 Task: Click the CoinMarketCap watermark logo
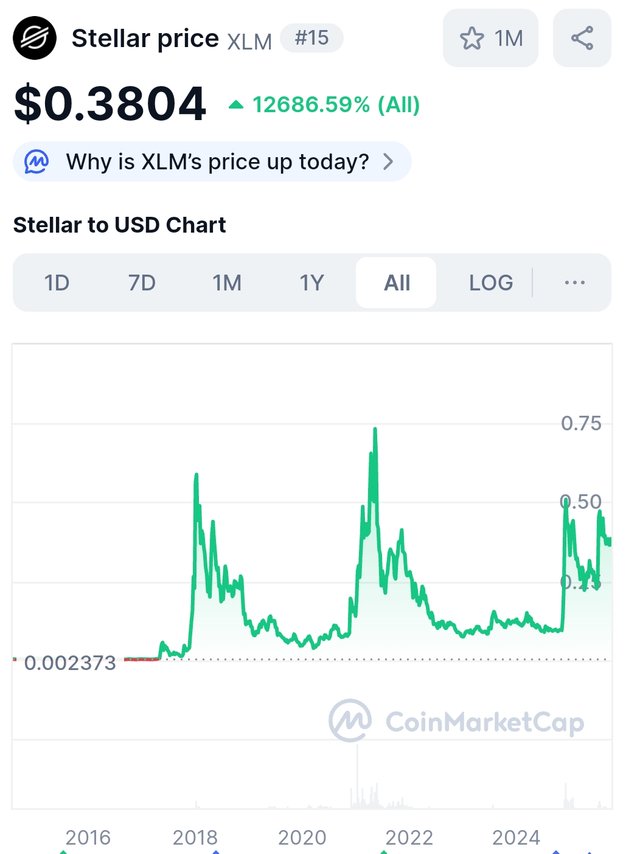pyautogui.click(x=351, y=721)
